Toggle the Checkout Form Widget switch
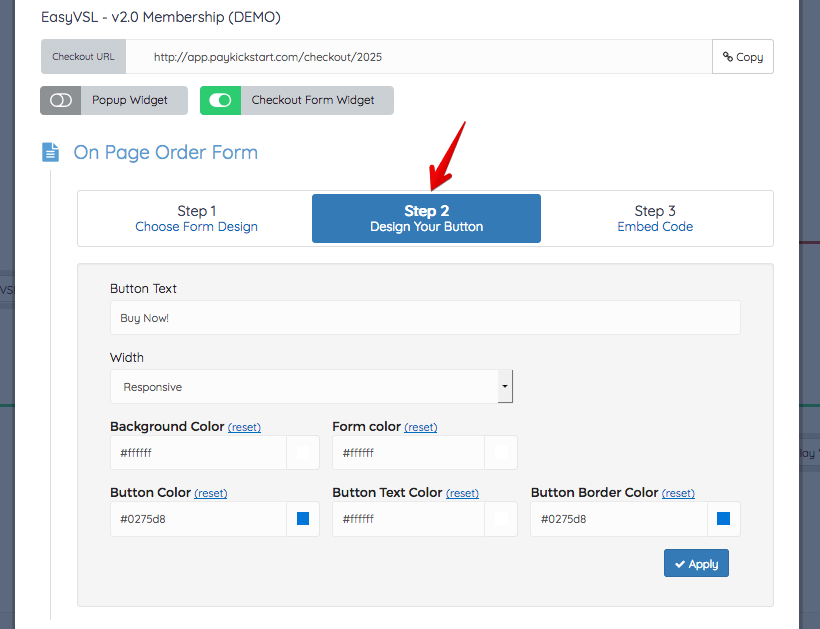This screenshot has height=629, width=820. click(221, 100)
